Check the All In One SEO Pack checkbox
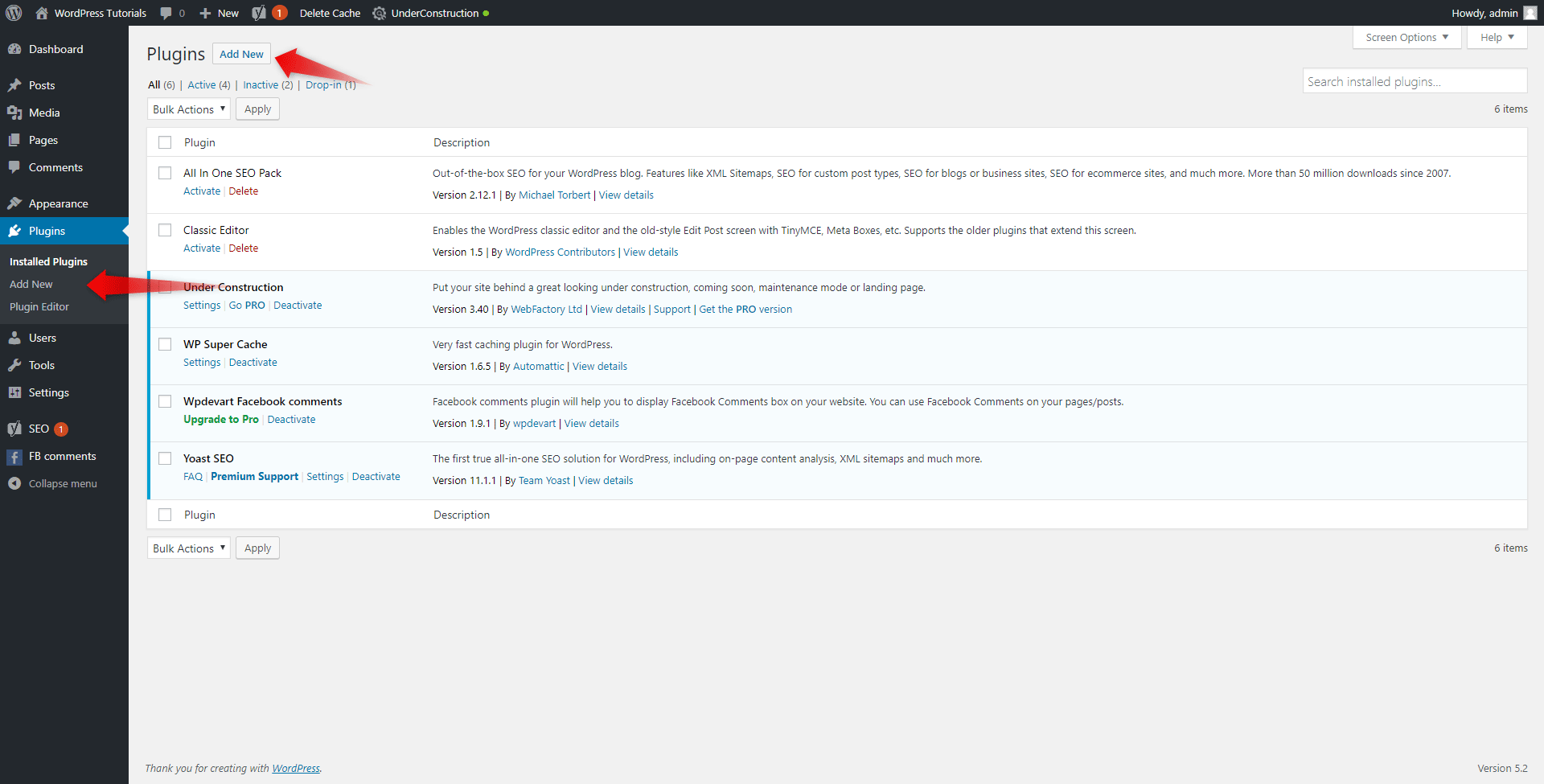The height and width of the screenshot is (784, 1544). tap(165, 173)
